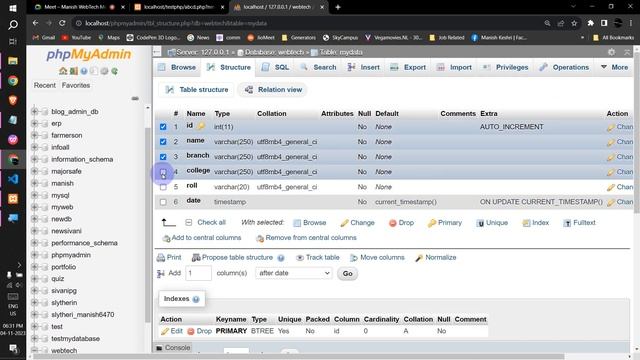Click the Print icon

pos(161,258)
